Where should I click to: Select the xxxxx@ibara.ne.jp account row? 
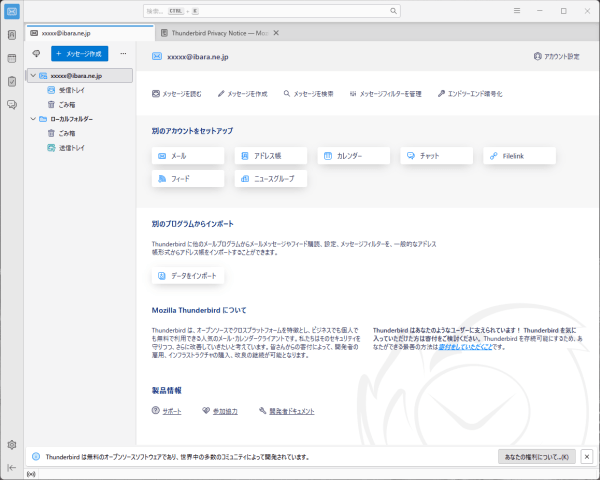pos(80,76)
